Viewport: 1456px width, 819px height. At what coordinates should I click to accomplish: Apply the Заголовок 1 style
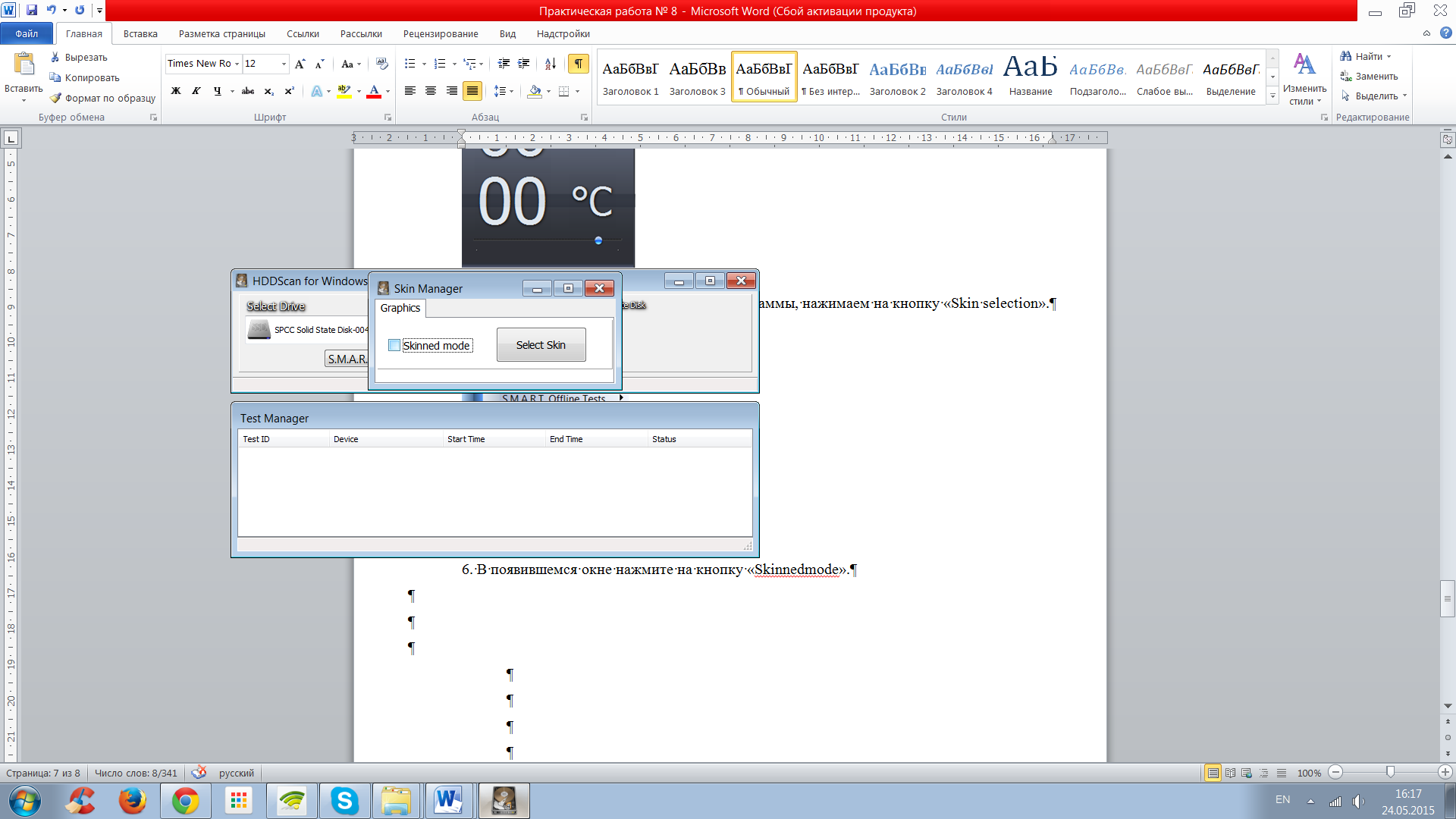click(x=630, y=77)
